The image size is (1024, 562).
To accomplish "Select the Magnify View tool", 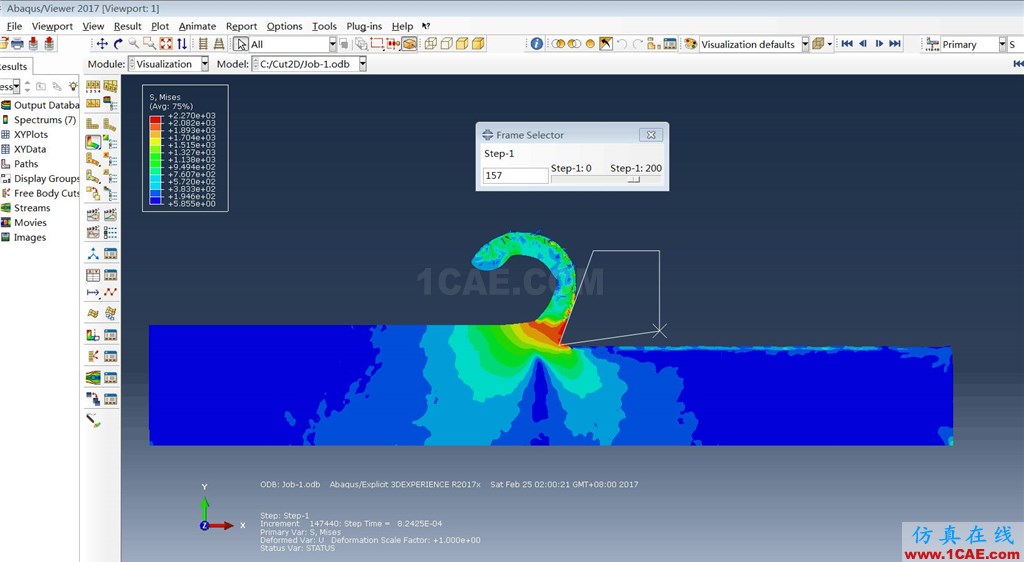I will [134, 44].
